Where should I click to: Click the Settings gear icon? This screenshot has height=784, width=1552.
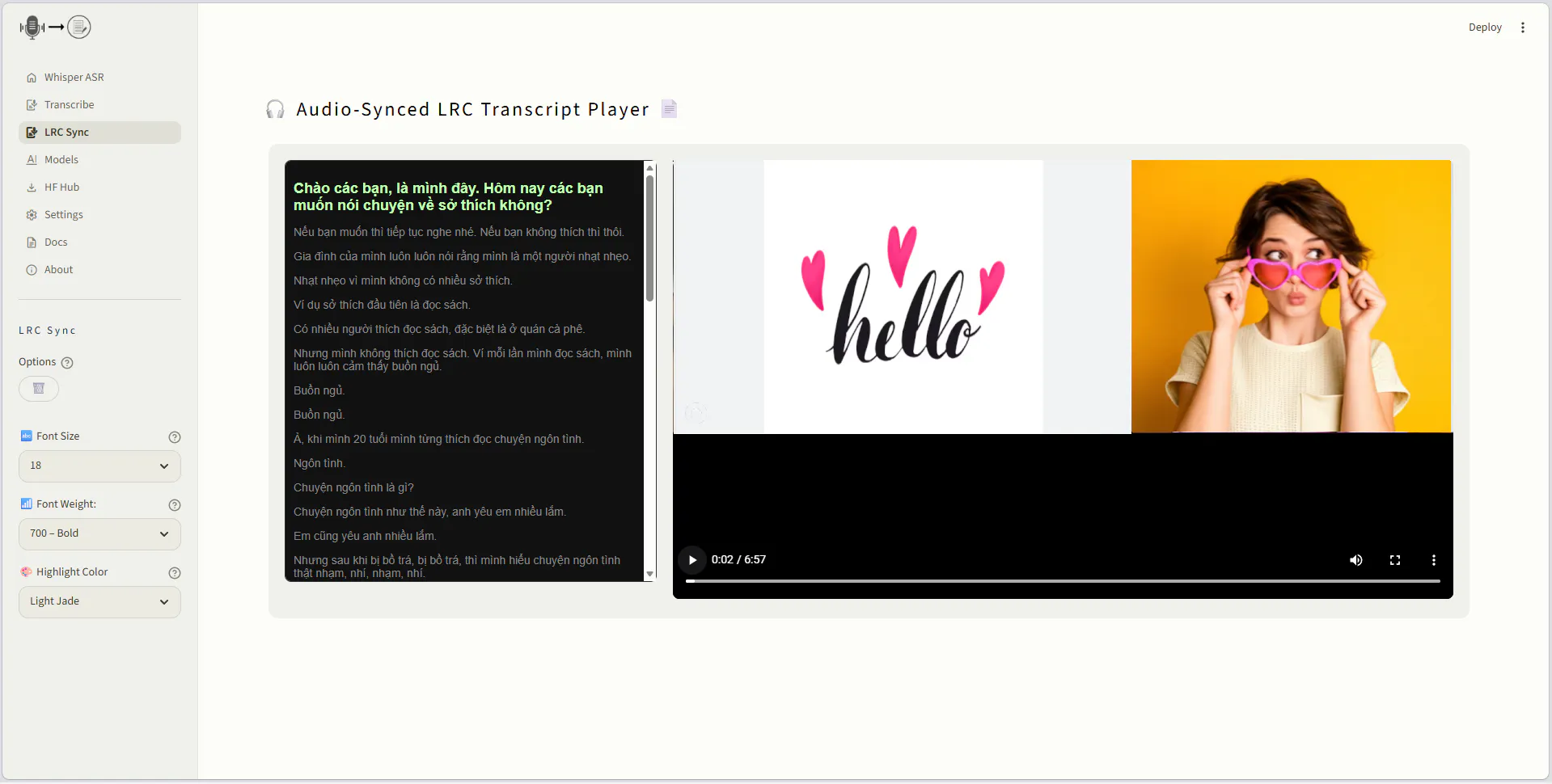[x=32, y=215]
